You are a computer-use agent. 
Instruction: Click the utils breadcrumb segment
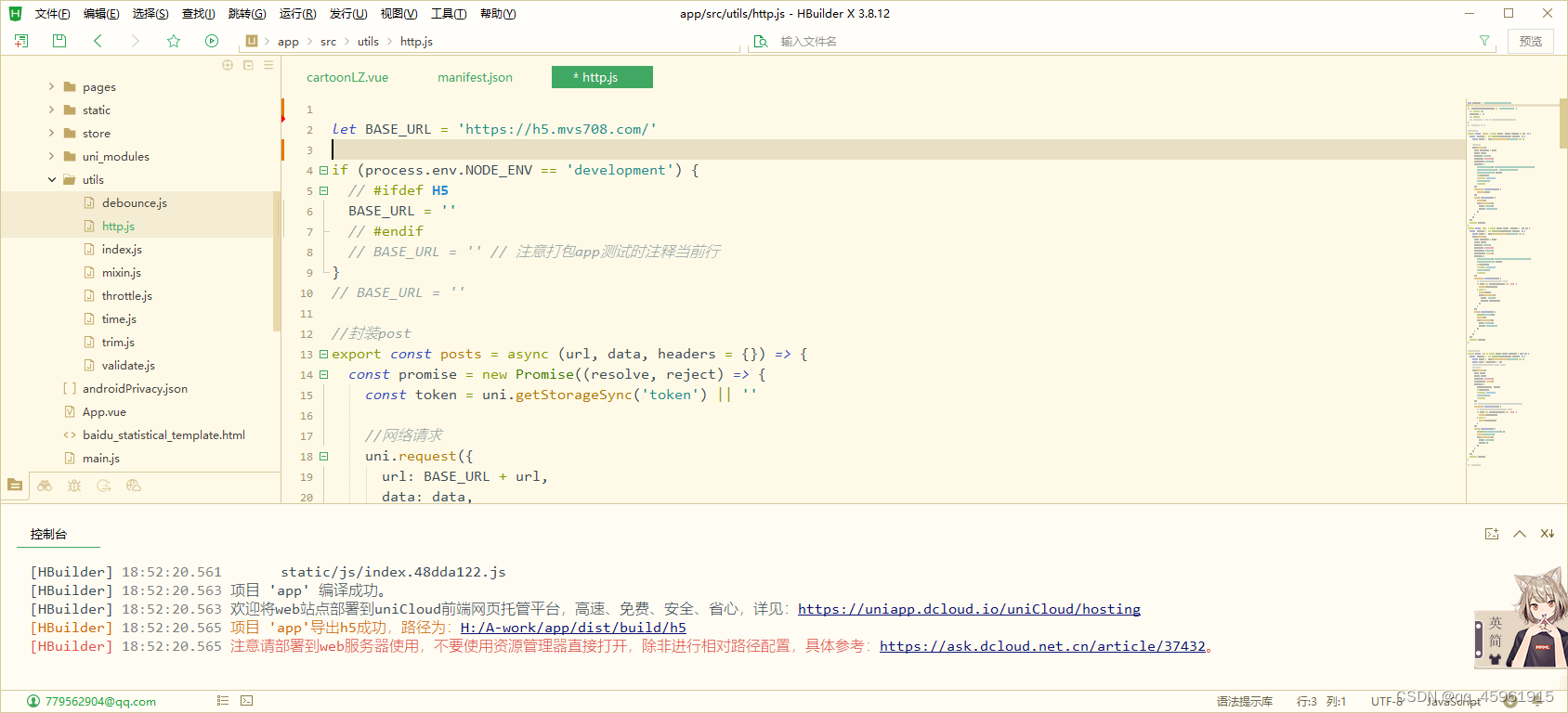pos(368,42)
